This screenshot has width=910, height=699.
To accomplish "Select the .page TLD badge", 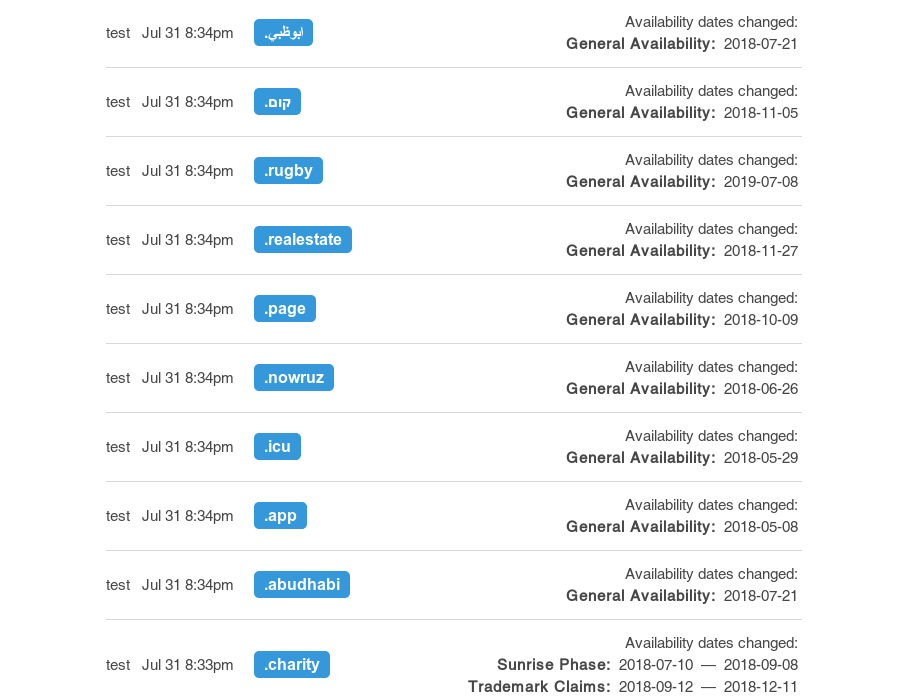I will tap(285, 309).
